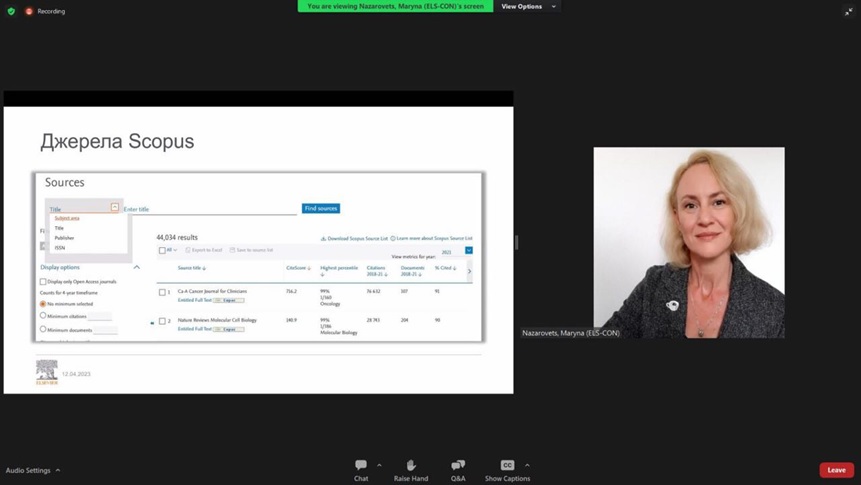Image resolution: width=861 pixels, height=485 pixels.
Task: Collapse the Display options section
Action: point(137,267)
